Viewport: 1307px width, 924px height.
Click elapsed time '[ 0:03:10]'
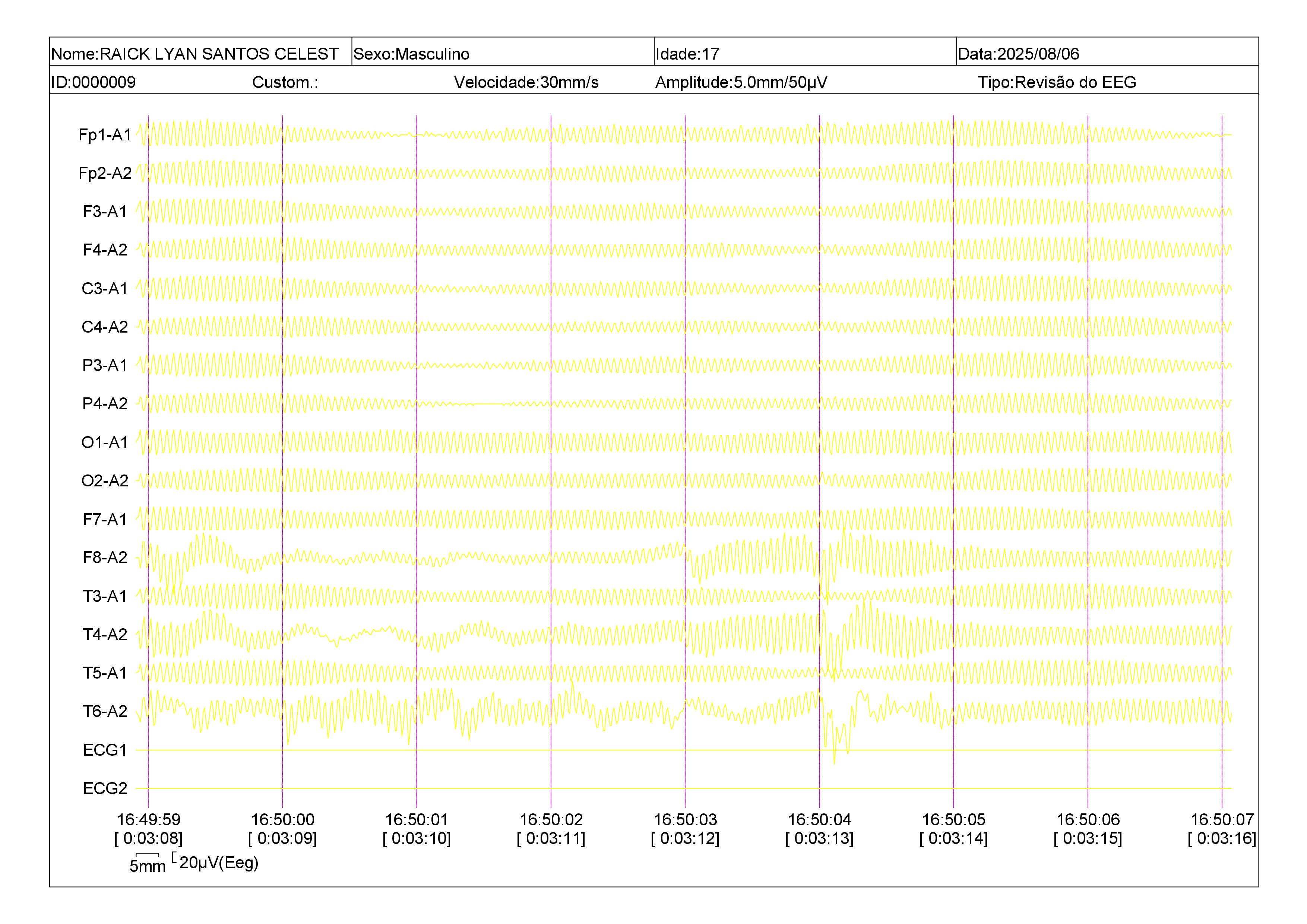(417, 839)
